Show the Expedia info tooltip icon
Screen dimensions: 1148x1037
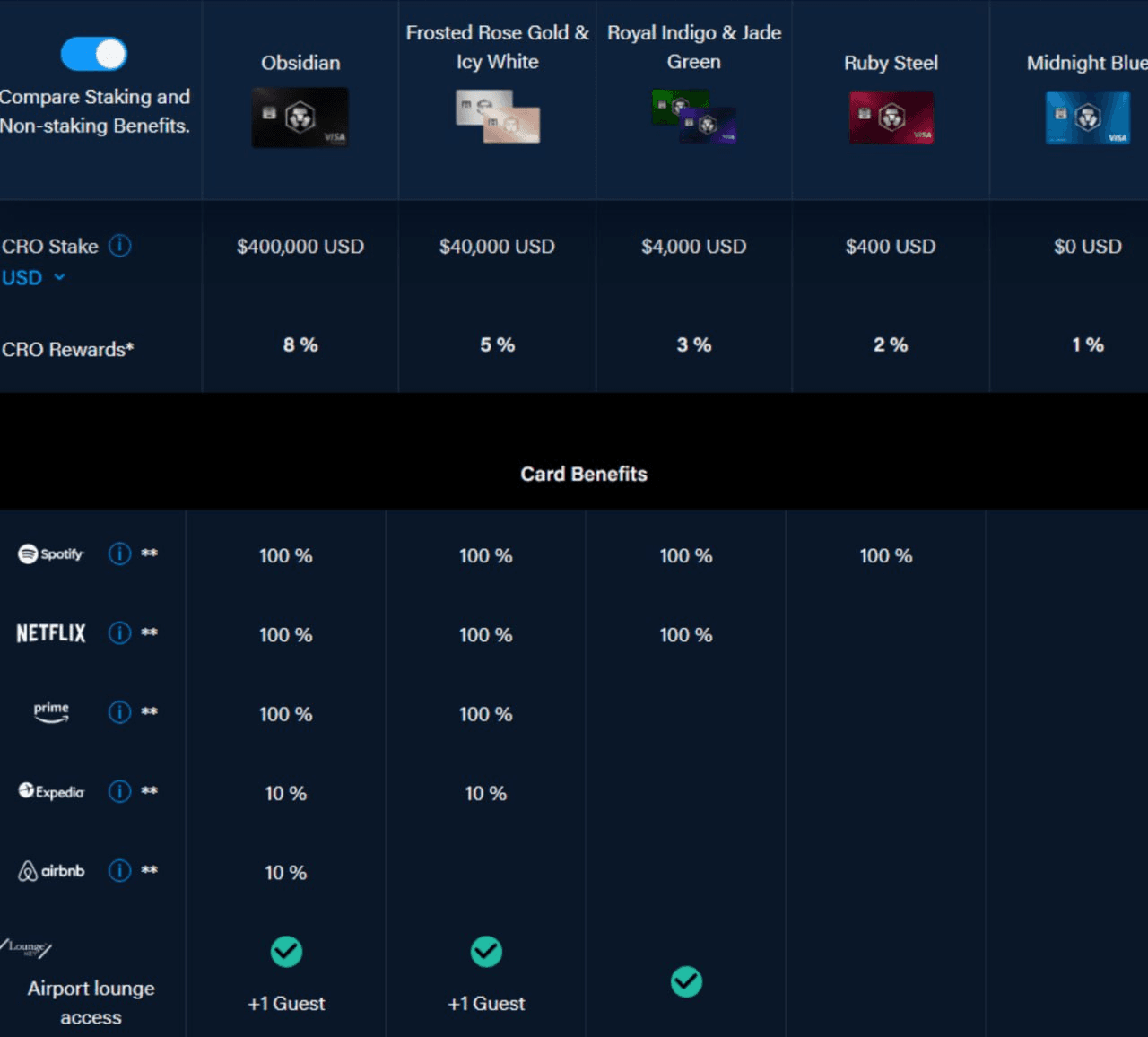[x=119, y=791]
